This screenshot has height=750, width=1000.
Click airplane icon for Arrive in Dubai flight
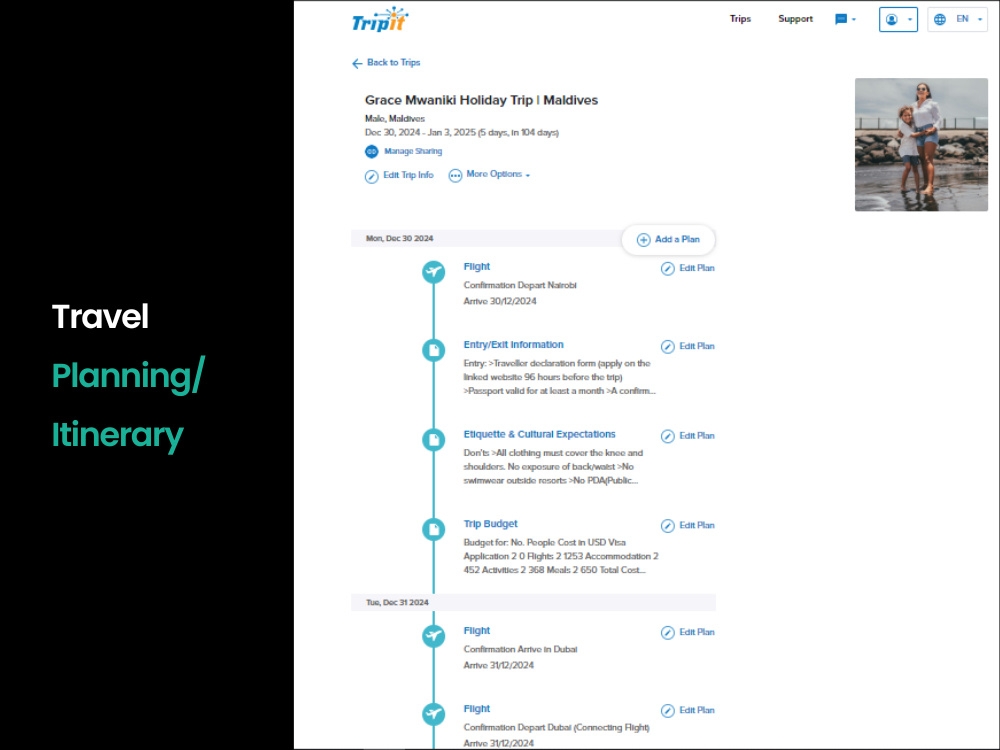(434, 636)
